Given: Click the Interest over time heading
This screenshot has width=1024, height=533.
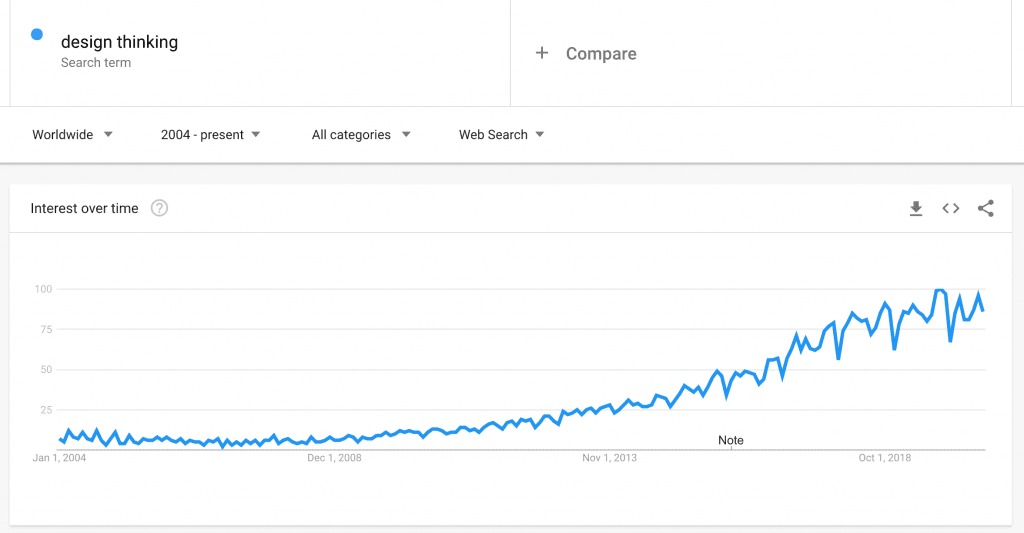Looking at the screenshot, I should [84, 208].
